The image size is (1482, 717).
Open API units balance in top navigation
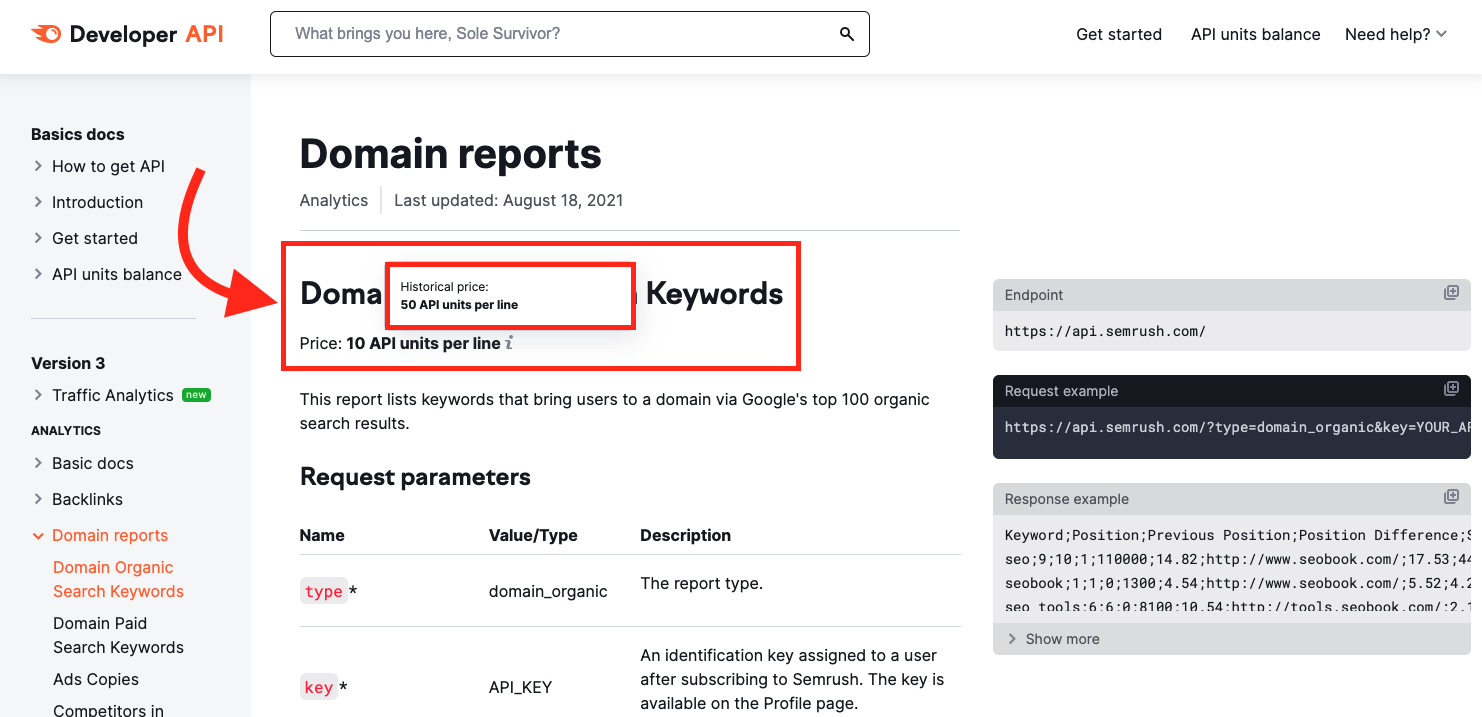pos(1255,34)
